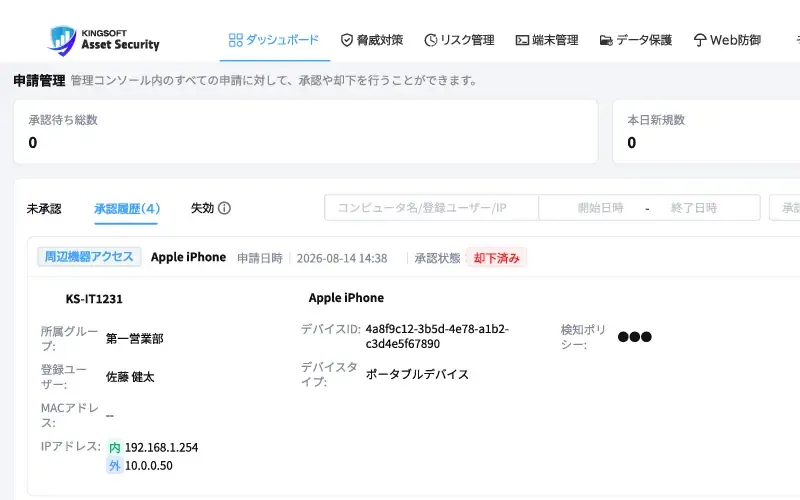This screenshot has width=800, height=500.
Task: Select the 承認履歴(4) tab
Action: 127,209
